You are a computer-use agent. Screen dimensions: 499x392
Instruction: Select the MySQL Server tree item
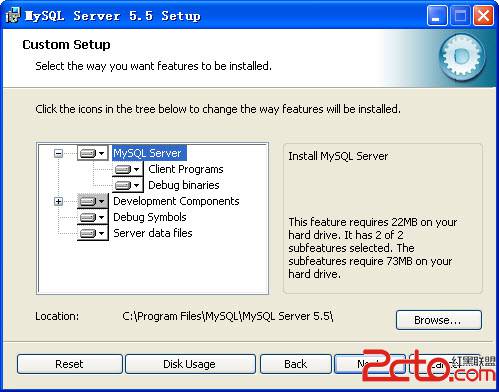tap(149, 153)
